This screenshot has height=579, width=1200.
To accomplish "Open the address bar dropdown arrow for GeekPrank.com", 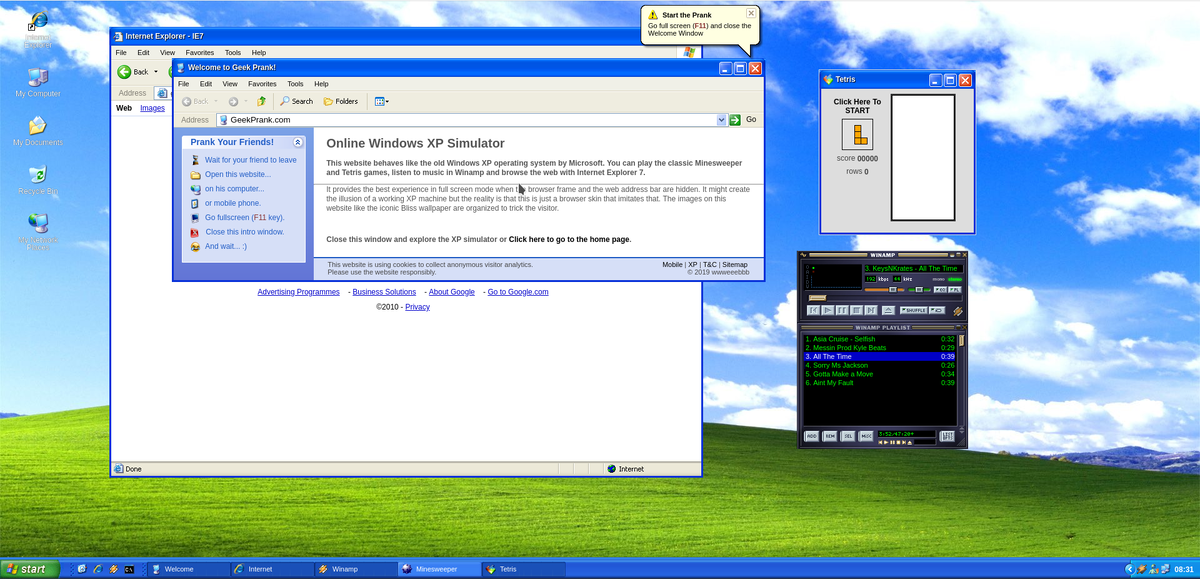I will click(721, 120).
